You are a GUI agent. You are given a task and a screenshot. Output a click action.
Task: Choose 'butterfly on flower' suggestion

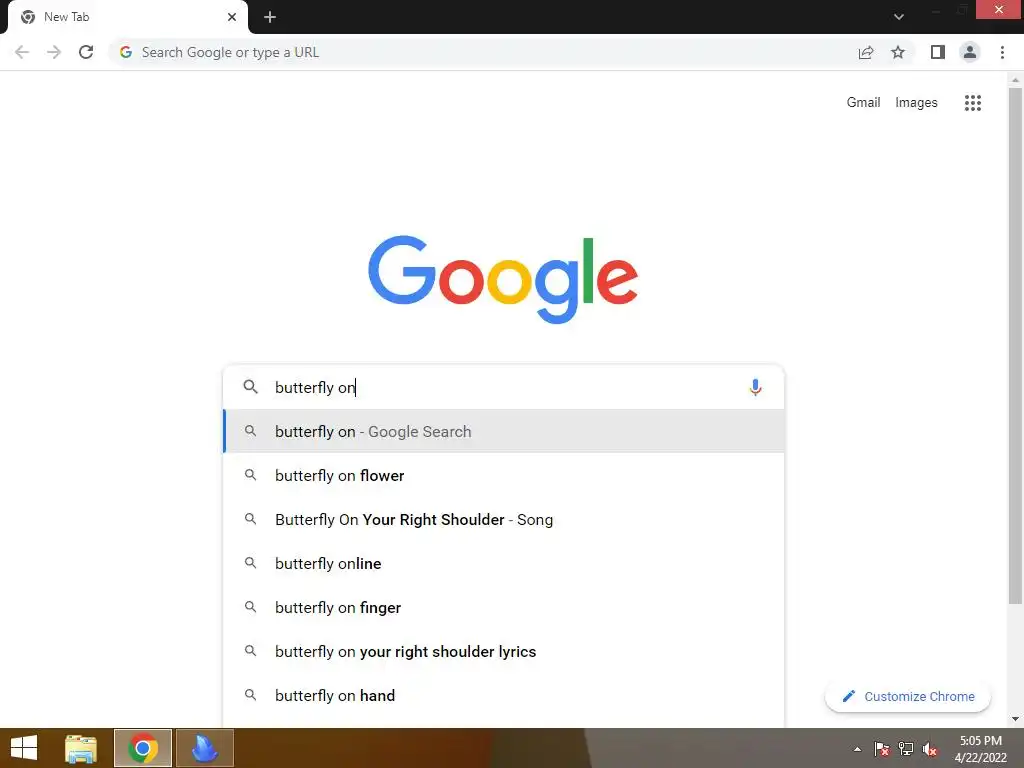504,475
